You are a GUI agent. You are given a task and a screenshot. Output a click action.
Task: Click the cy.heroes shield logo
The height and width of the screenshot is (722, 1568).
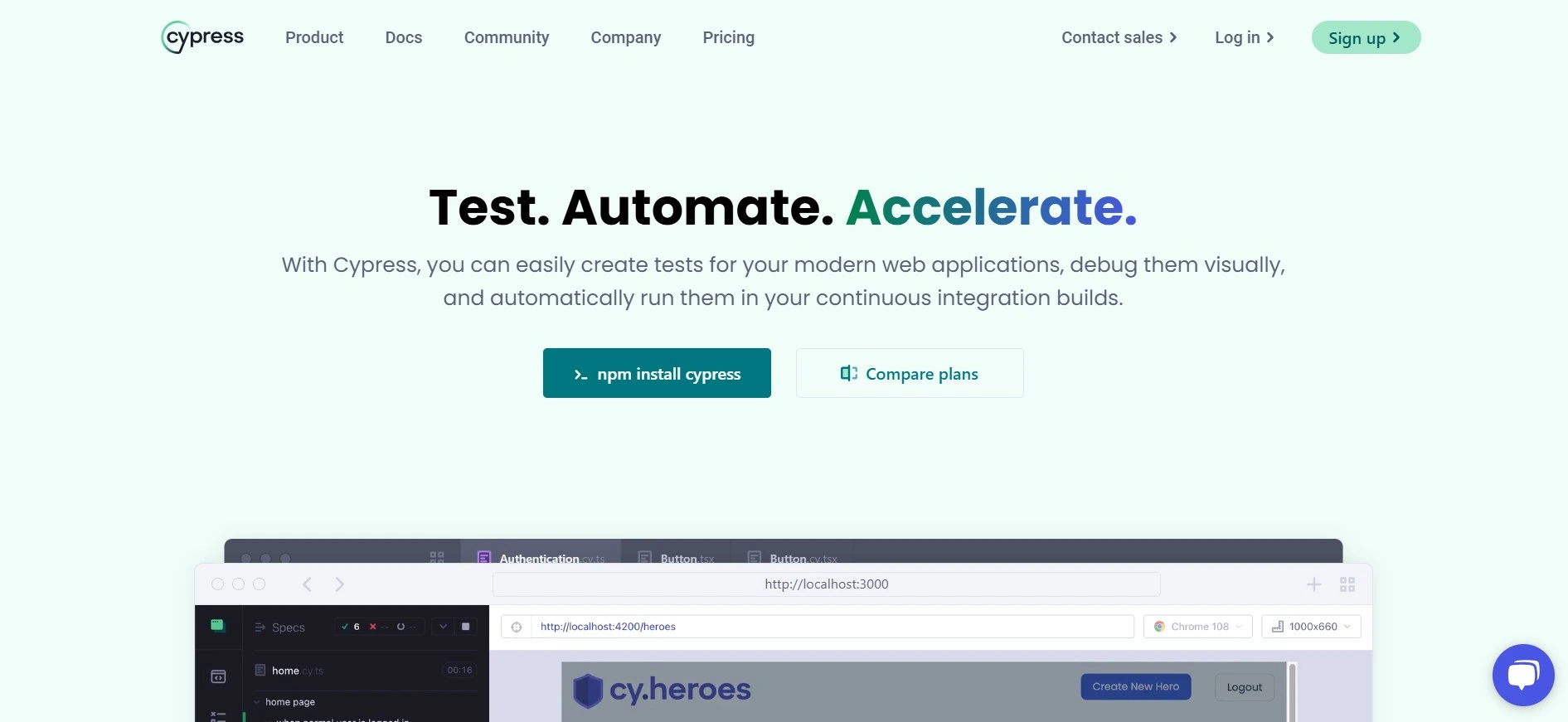tap(588, 690)
